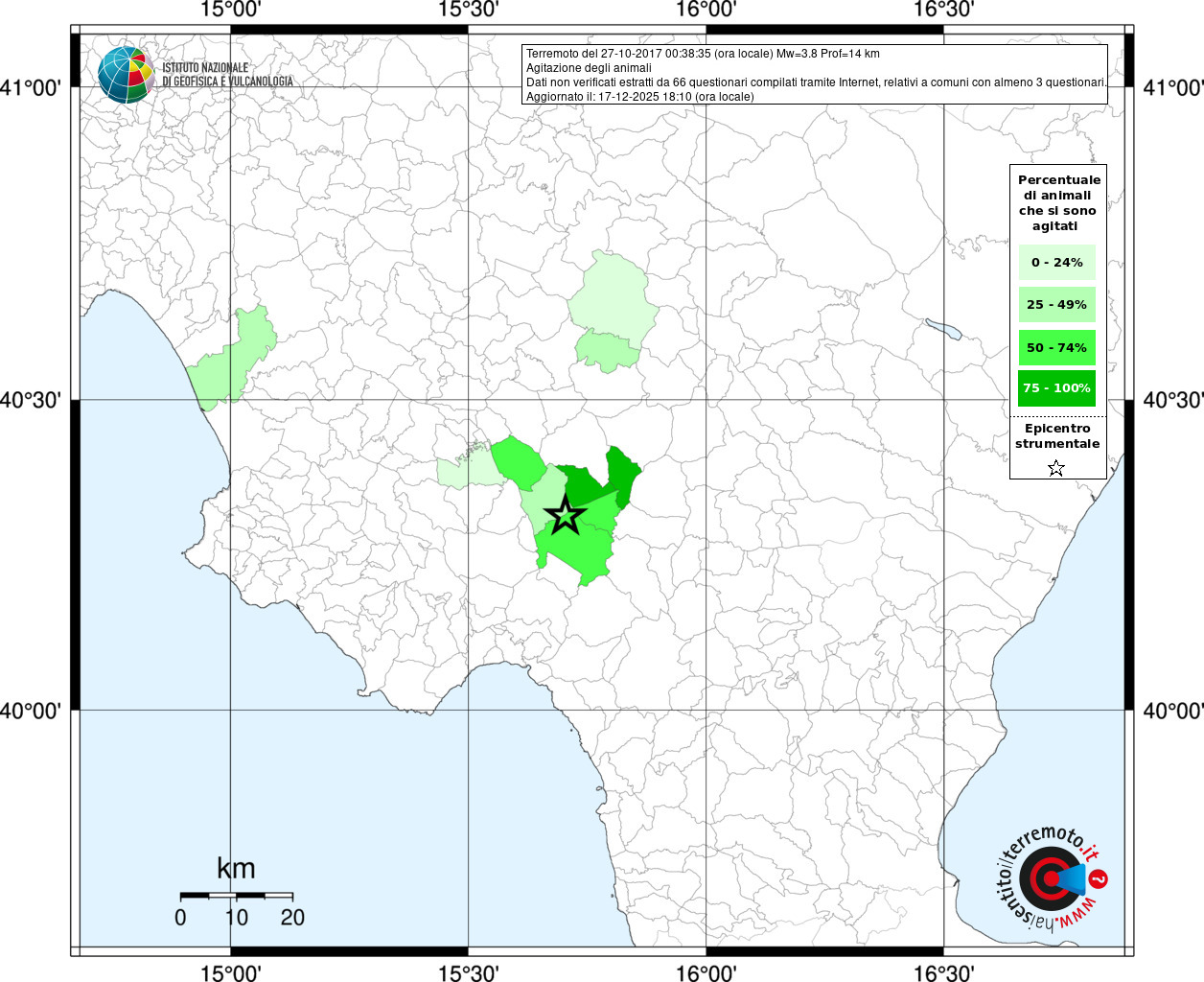Click the 'Agitazione degli animali' line
The image size is (1204, 982).
pos(589,68)
